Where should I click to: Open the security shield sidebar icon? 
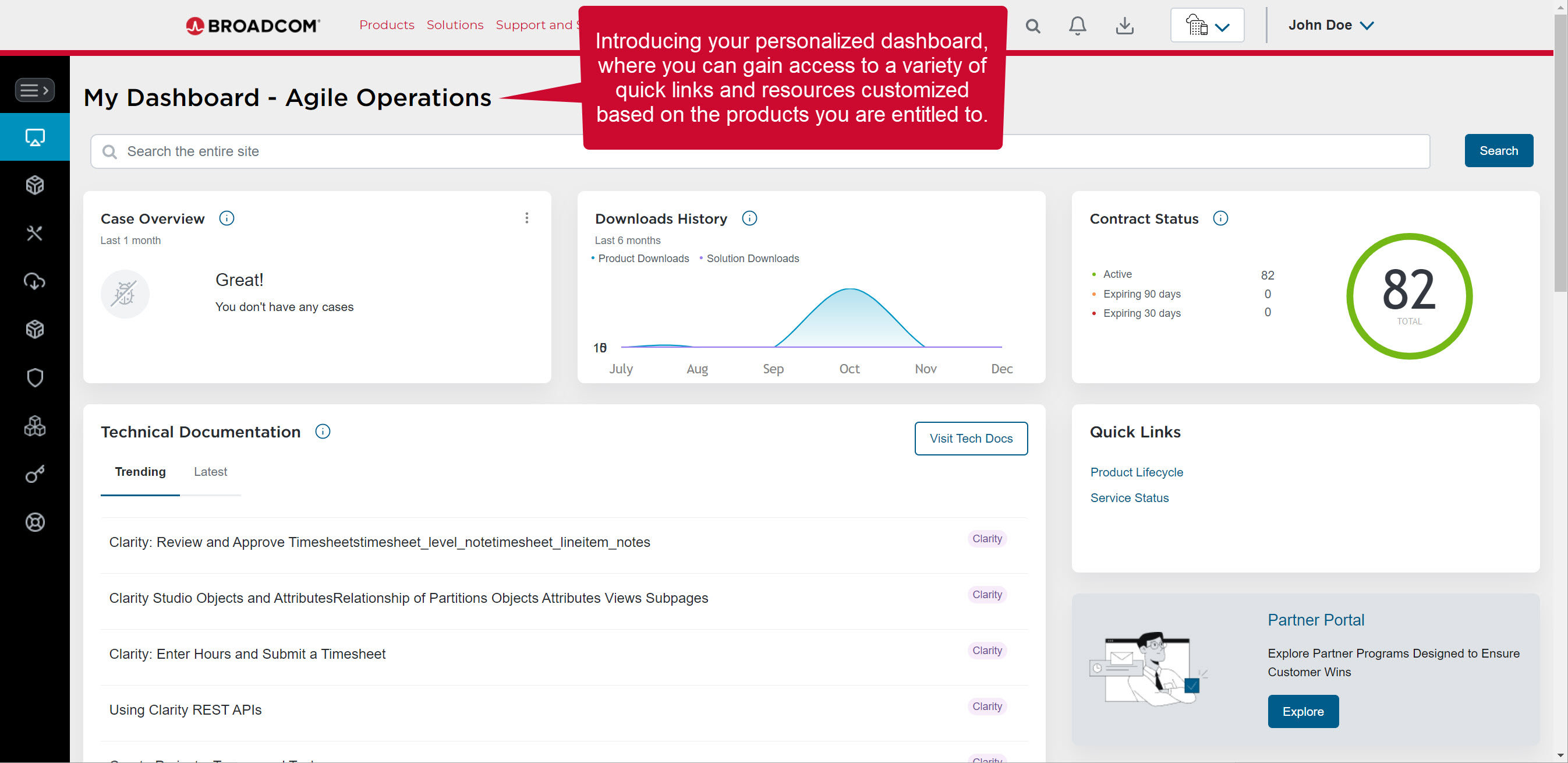click(35, 377)
